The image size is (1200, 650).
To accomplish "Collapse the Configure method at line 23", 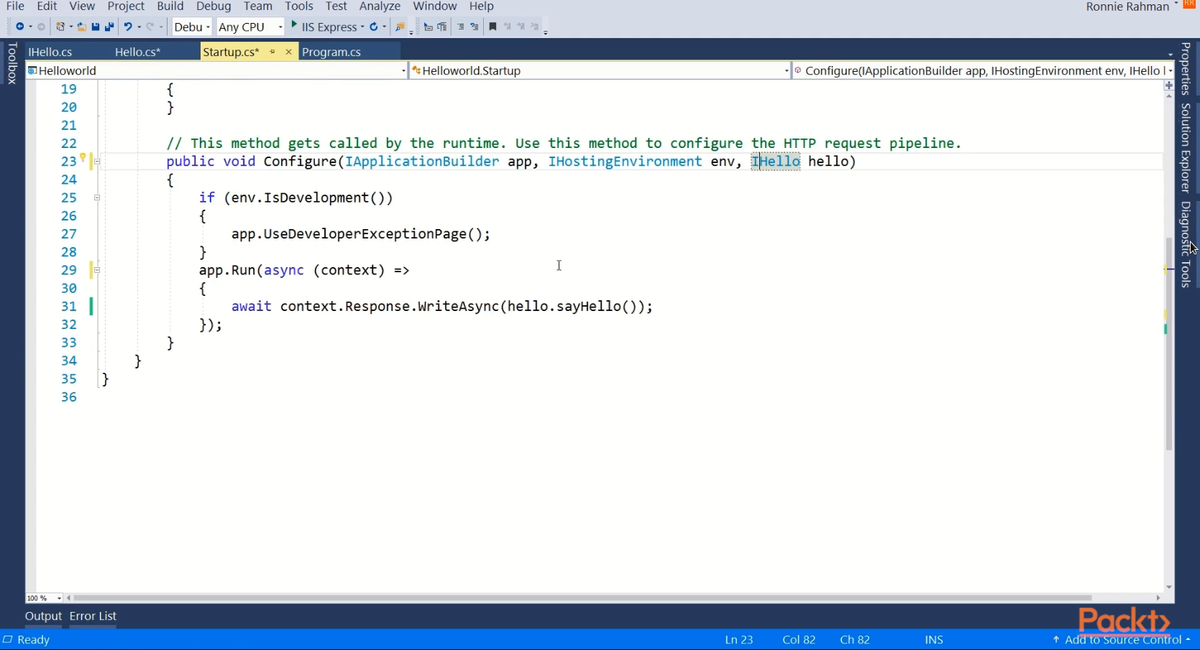I will click(x=97, y=161).
